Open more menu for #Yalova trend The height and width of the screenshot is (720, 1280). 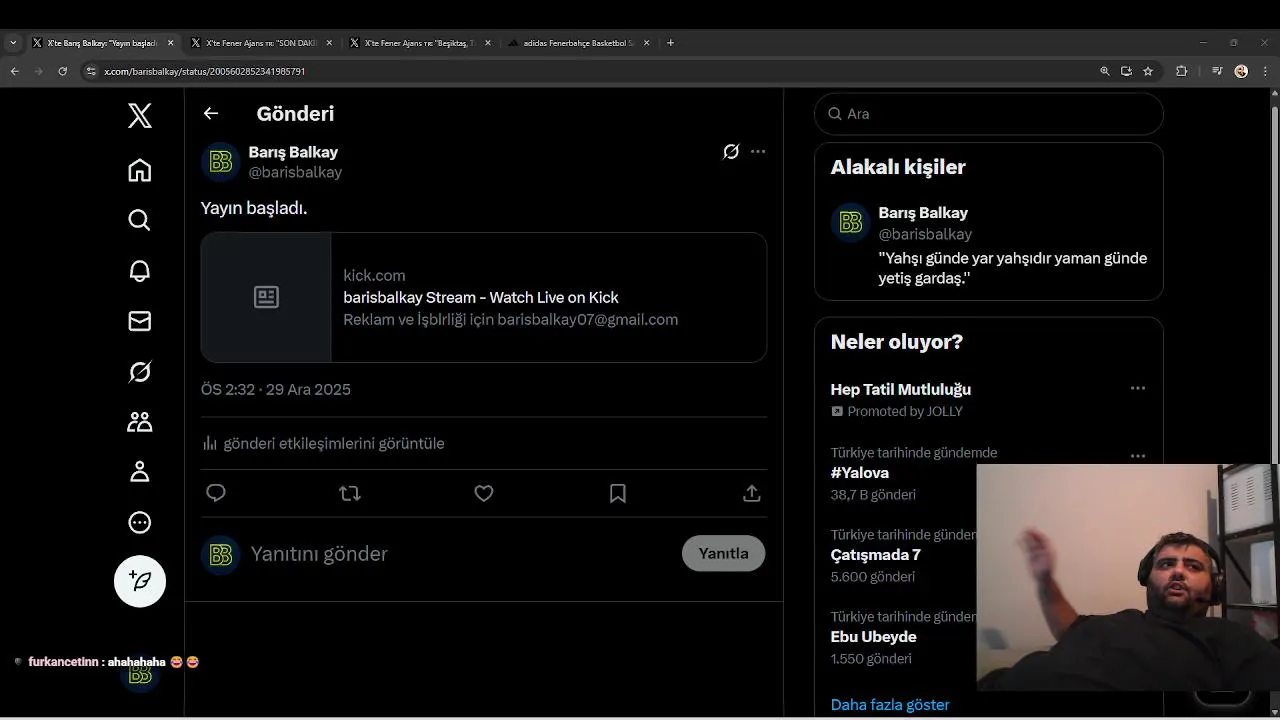[x=1138, y=456]
